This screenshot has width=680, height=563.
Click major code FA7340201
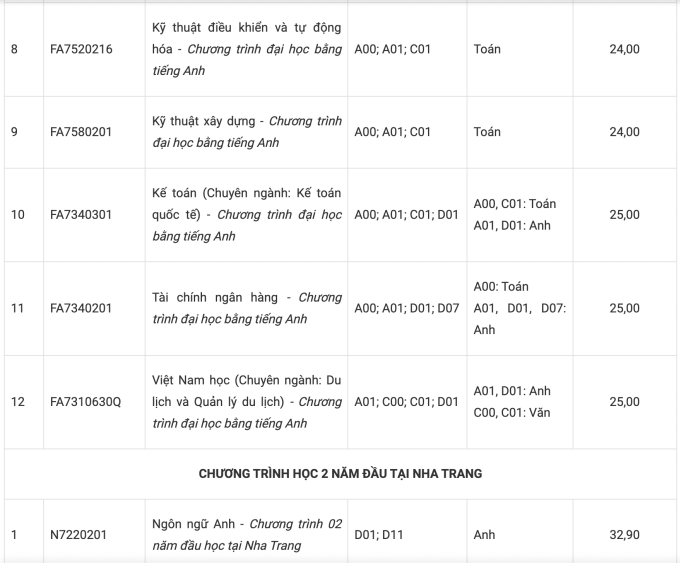pos(80,308)
